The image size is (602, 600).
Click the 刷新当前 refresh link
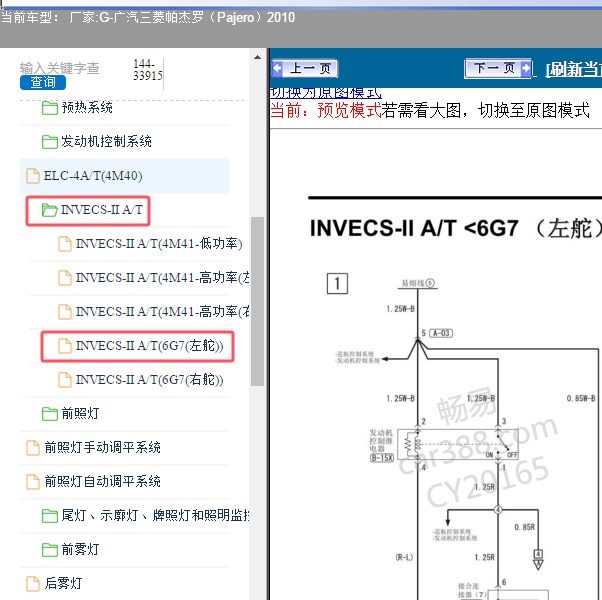click(x=574, y=69)
